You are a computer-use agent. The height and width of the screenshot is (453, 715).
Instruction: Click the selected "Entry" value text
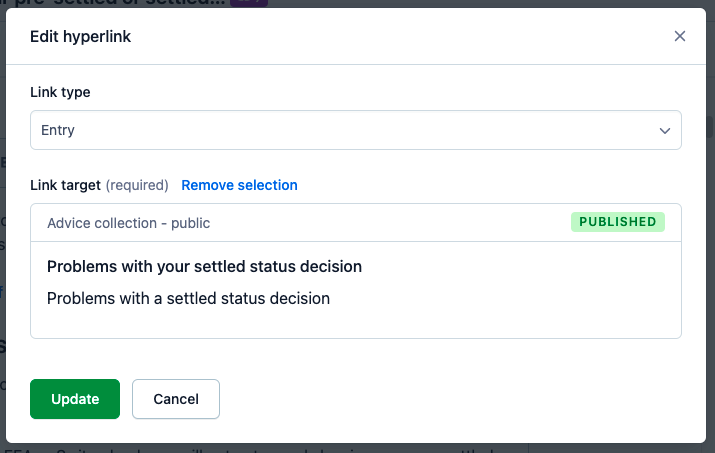coord(58,130)
